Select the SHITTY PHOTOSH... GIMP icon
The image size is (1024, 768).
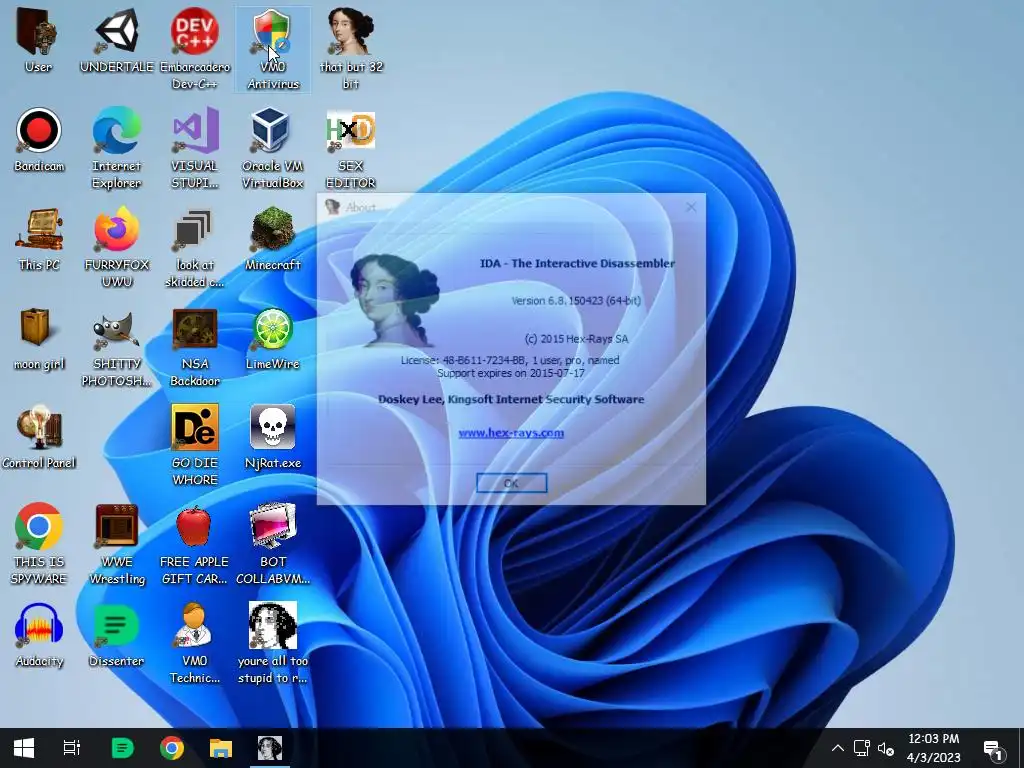[x=117, y=346]
